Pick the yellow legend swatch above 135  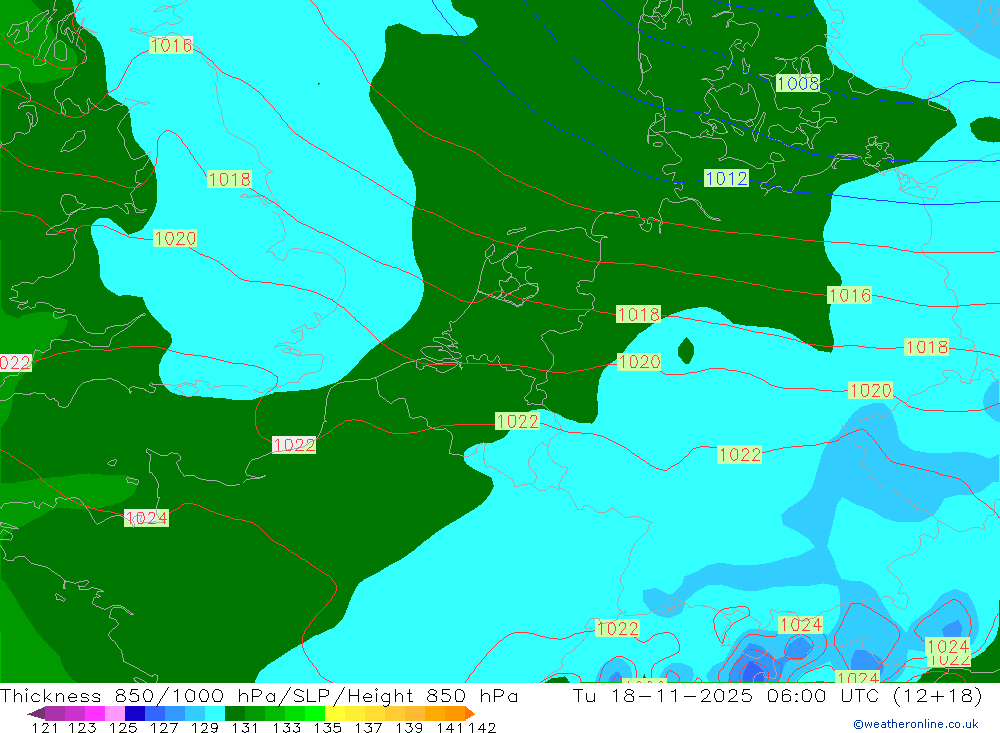[335, 713]
